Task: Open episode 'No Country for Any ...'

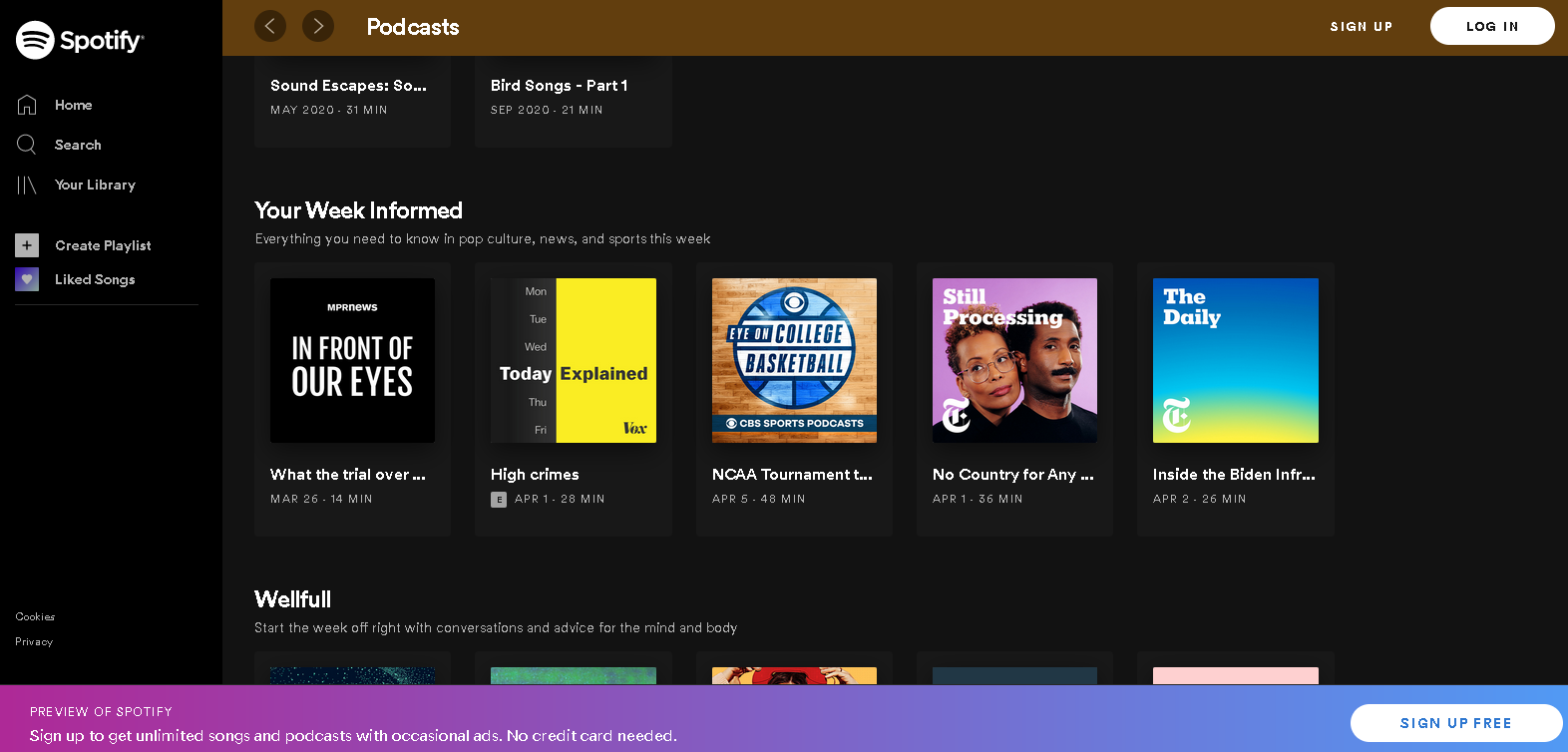Action: [x=1013, y=475]
